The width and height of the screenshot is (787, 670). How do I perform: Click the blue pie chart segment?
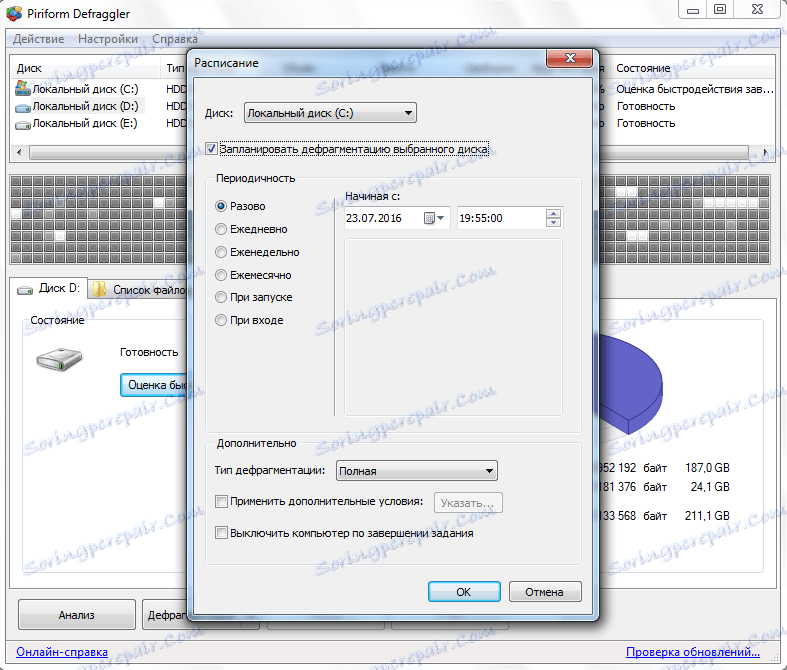(x=632, y=384)
